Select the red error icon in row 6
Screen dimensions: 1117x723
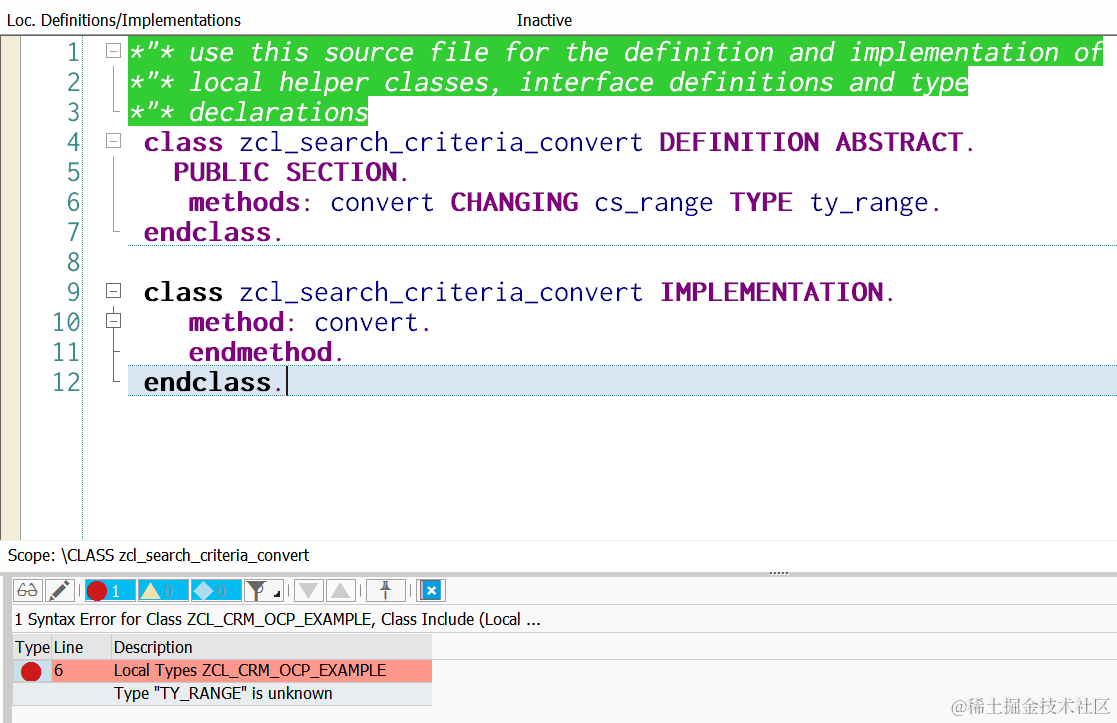point(31,671)
